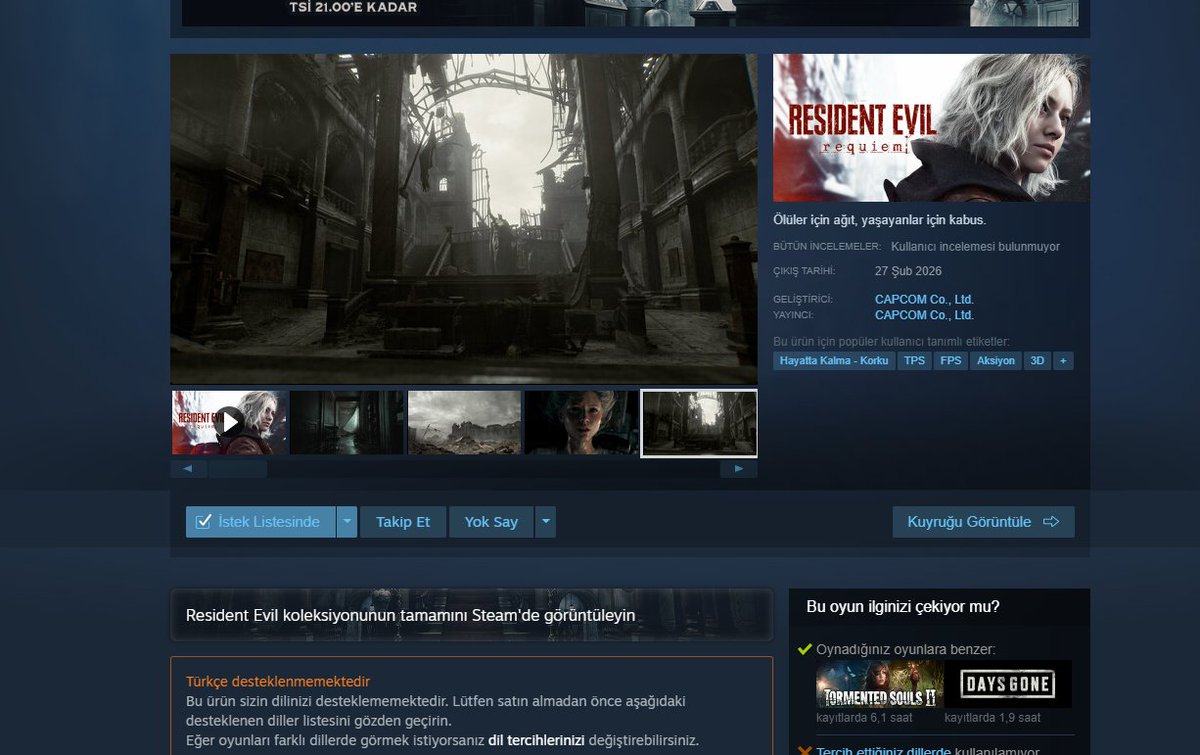Image resolution: width=1200 pixels, height=755 pixels.
Task: Select the highlighted ruined hall thumbnail
Action: tap(699, 423)
